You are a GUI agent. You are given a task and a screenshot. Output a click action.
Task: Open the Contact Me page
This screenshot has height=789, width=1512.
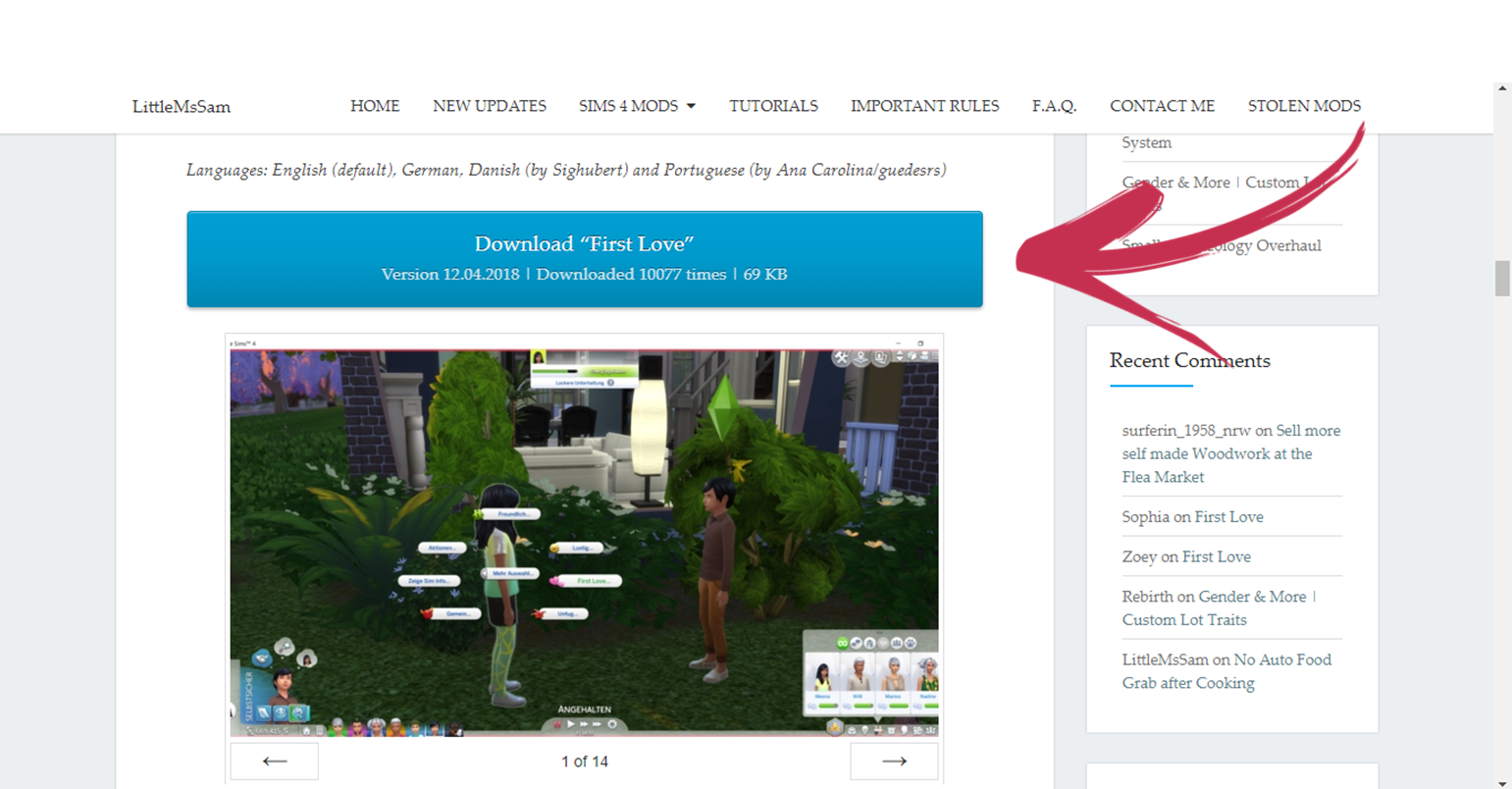1162,106
